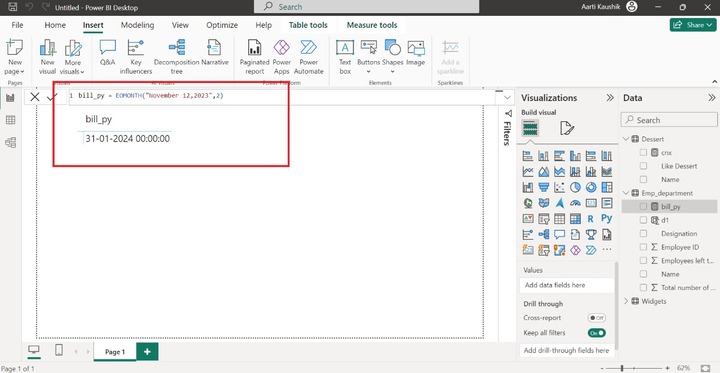Click the Data pane Search field

click(669, 120)
